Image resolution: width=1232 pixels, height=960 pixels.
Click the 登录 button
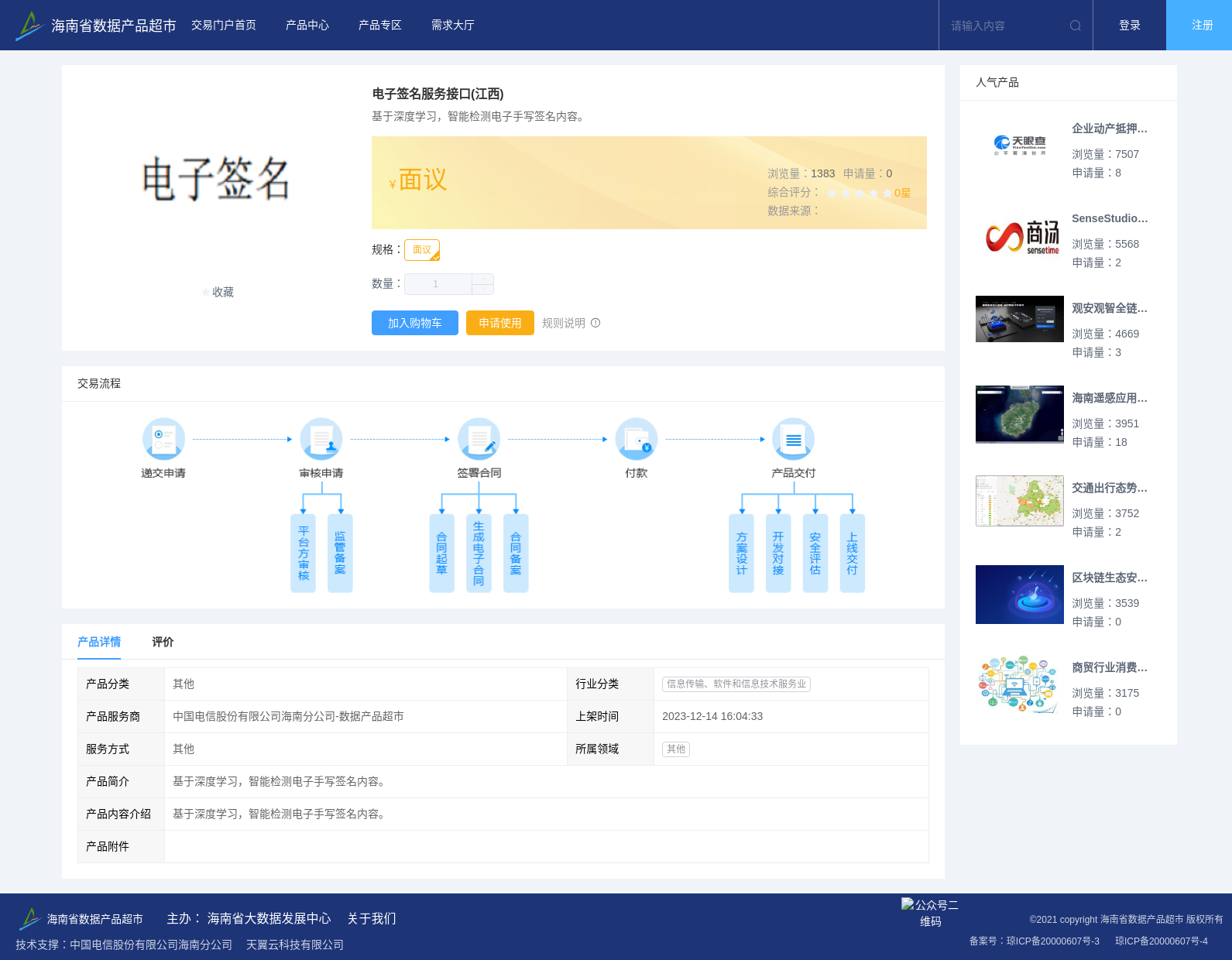click(x=1130, y=26)
